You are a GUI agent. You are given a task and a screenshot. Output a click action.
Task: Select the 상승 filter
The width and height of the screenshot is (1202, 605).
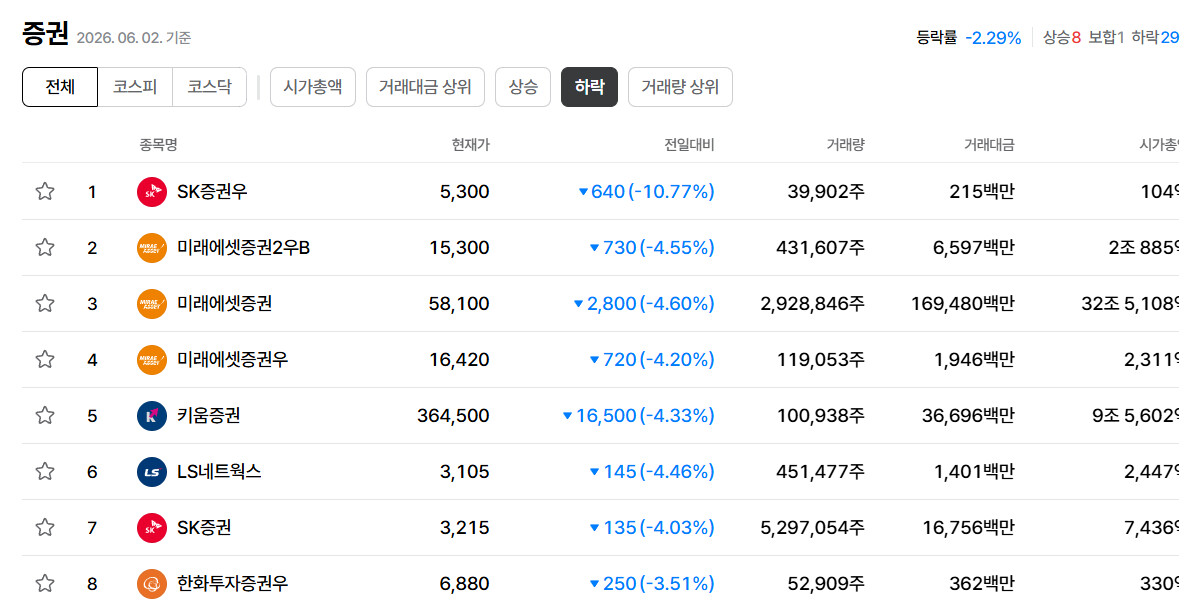(x=523, y=87)
